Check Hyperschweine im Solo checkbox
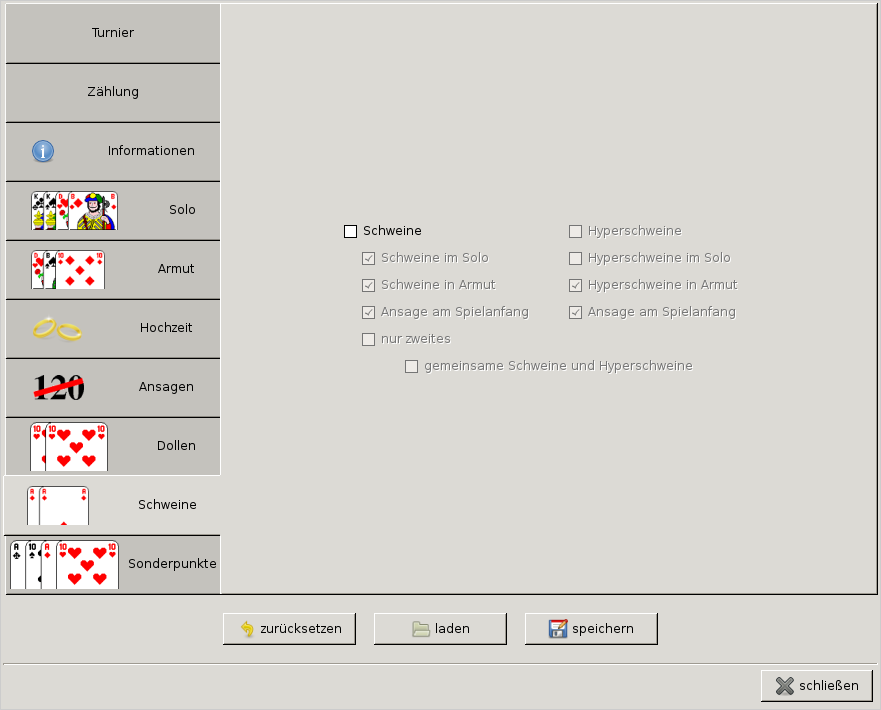This screenshot has width=881, height=710. pos(575,258)
